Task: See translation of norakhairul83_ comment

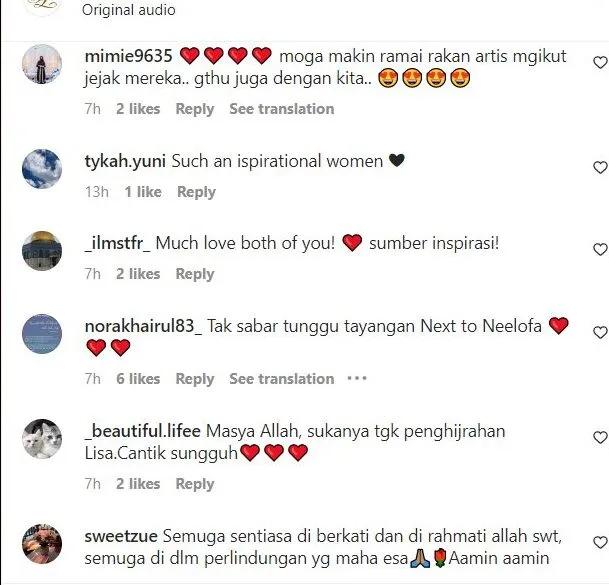Action: [x=282, y=379]
